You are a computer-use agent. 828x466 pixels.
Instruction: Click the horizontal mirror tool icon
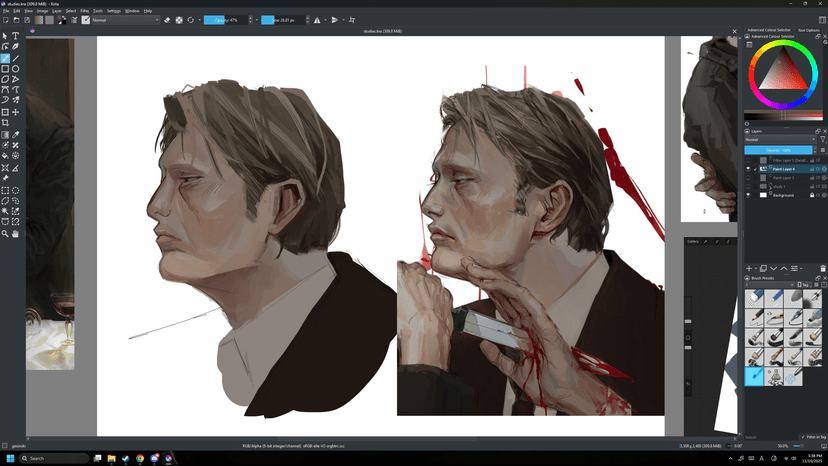pyautogui.click(x=318, y=19)
